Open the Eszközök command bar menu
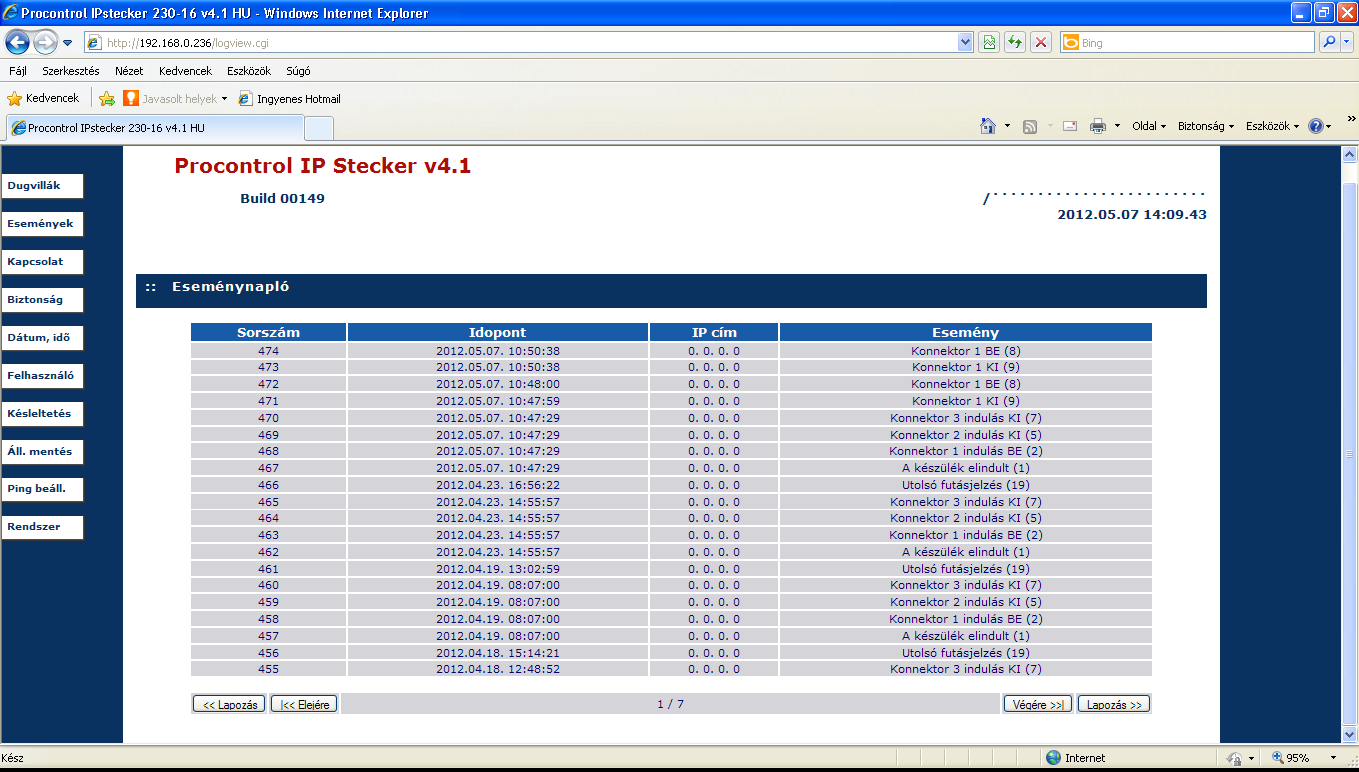Viewport: 1359px width, 772px height. 1272,126
